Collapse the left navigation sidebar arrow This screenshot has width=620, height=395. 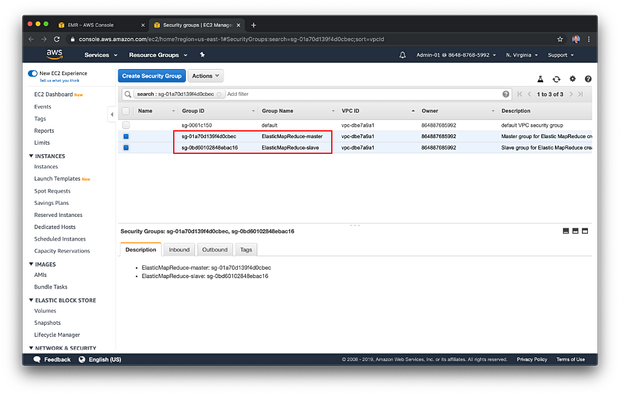tap(112, 114)
